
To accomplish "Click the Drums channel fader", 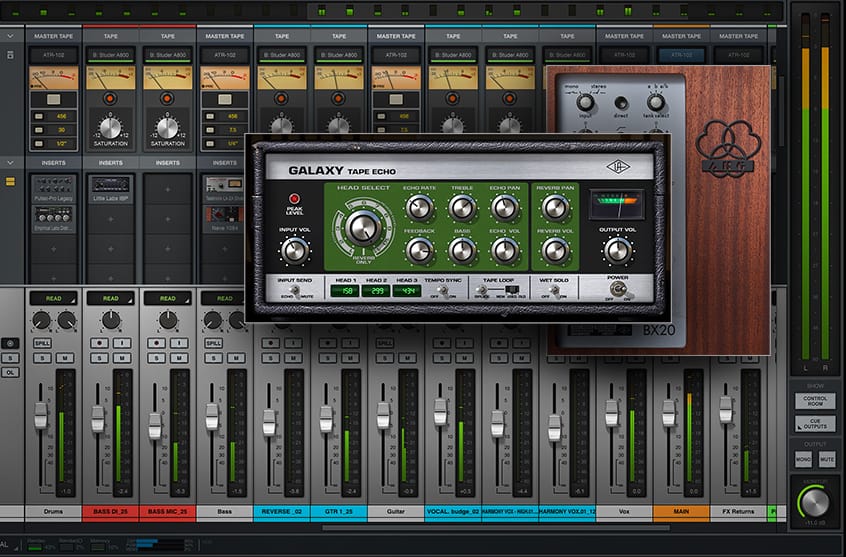I will pos(41,416).
